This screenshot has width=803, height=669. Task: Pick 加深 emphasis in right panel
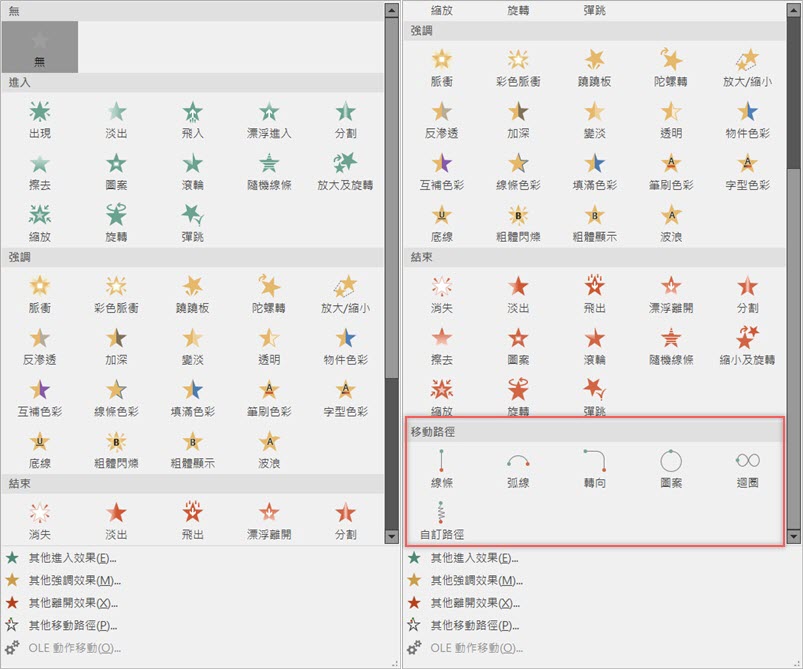(518, 120)
